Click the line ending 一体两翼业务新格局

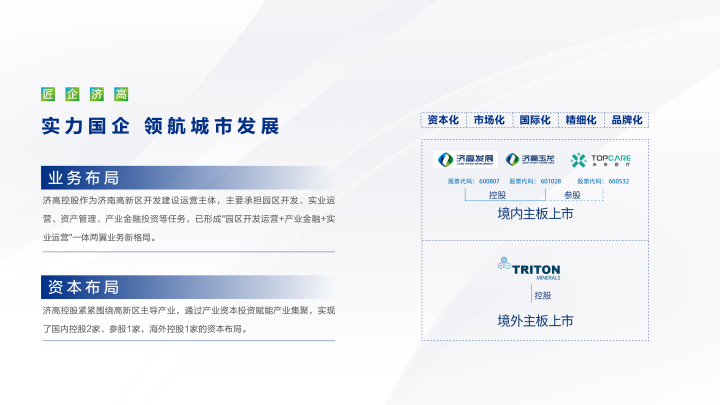tap(100, 237)
